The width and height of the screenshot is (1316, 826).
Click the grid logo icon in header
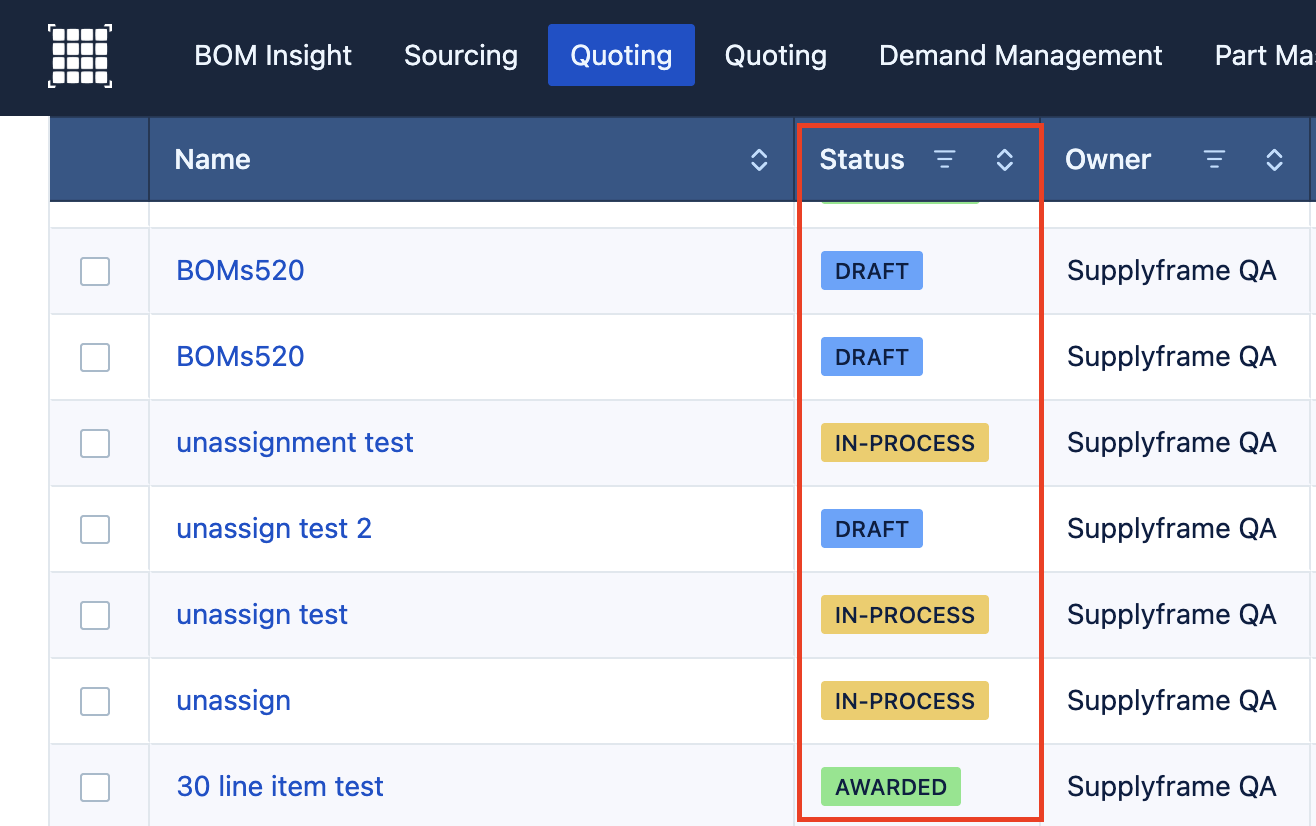(x=80, y=56)
